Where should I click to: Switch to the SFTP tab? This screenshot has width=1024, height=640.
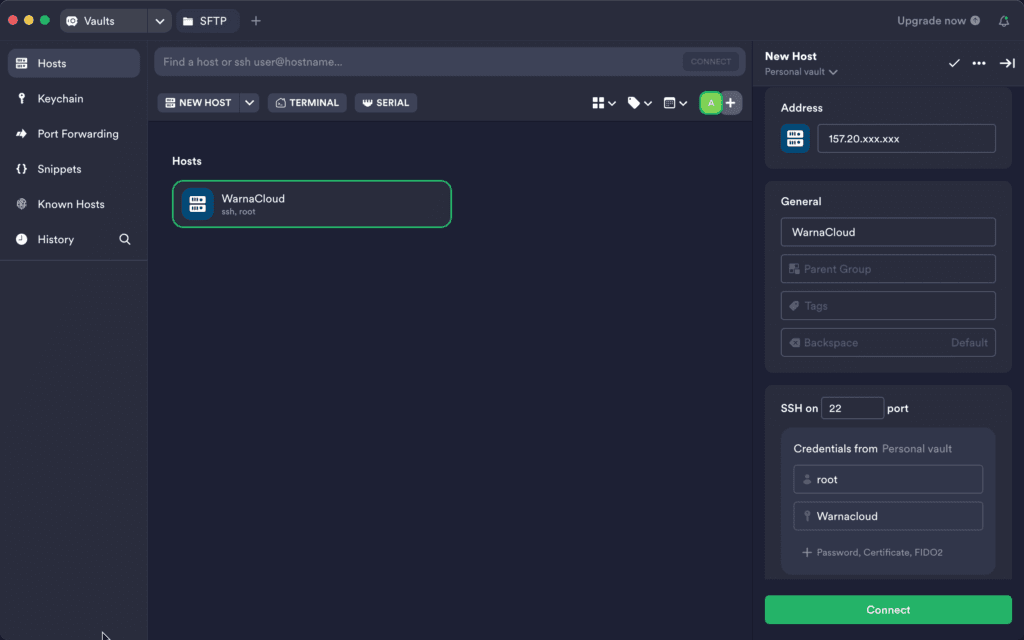coord(210,21)
